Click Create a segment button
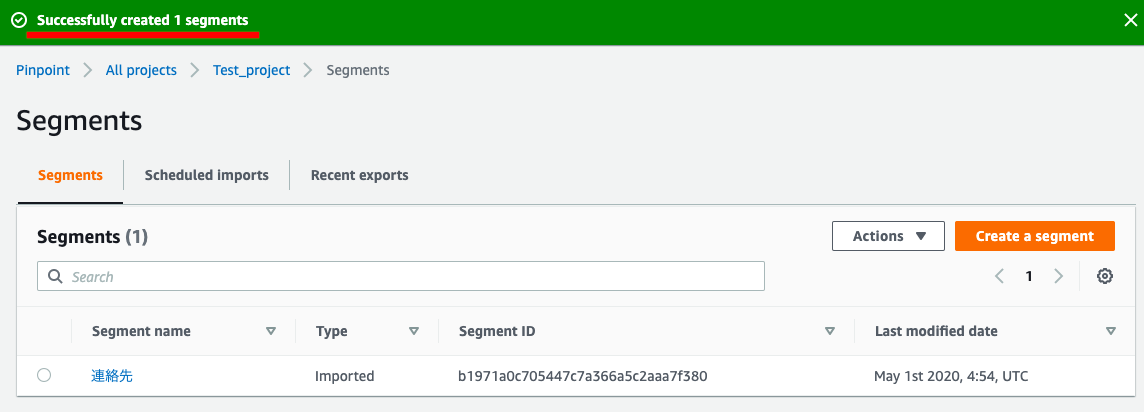The width and height of the screenshot is (1144, 412). pos(1034,236)
